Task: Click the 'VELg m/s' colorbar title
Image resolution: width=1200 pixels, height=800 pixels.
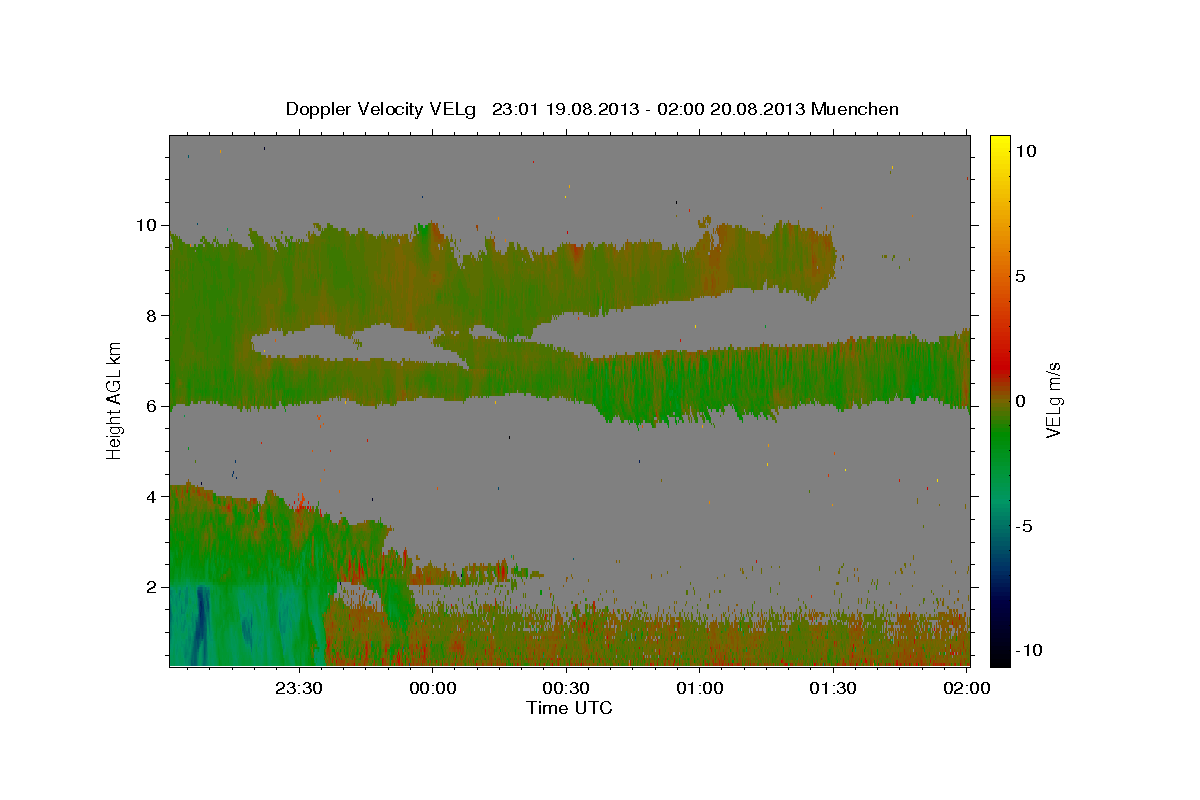Action: [1055, 399]
